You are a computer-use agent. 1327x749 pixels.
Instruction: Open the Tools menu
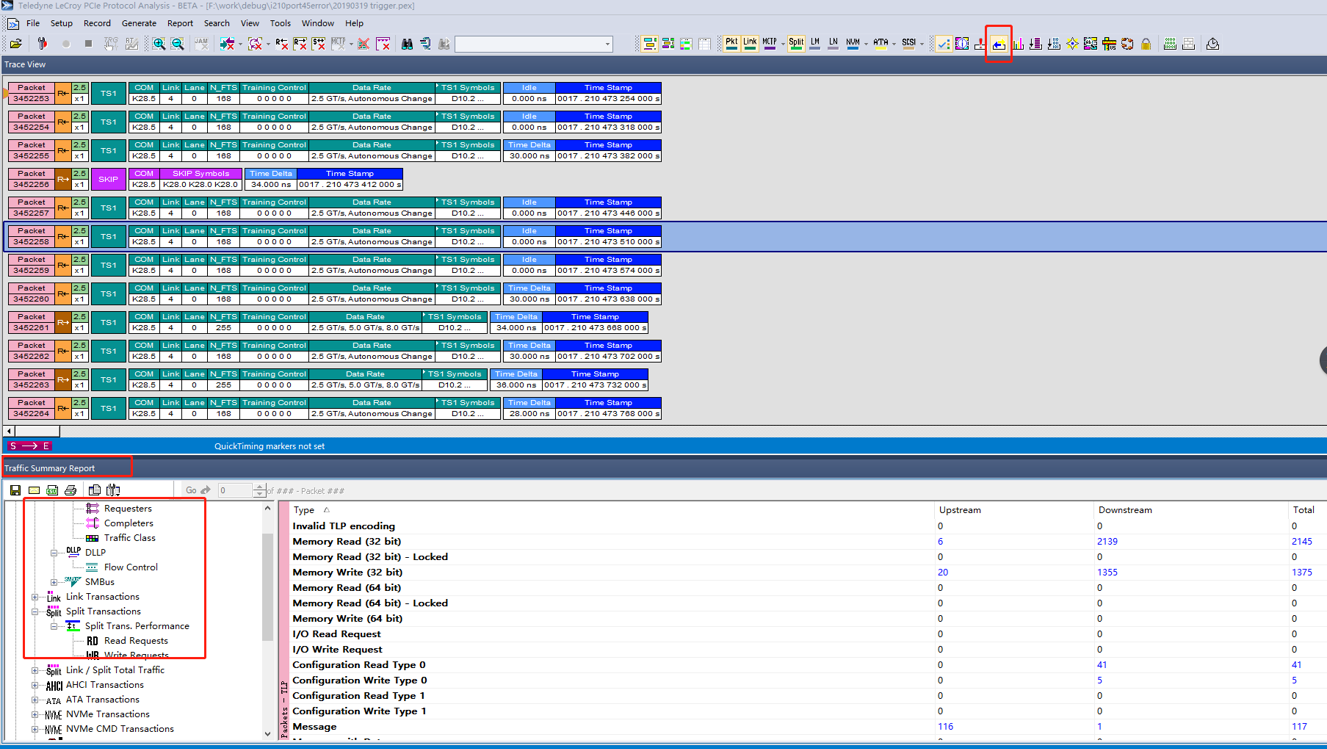(279, 23)
